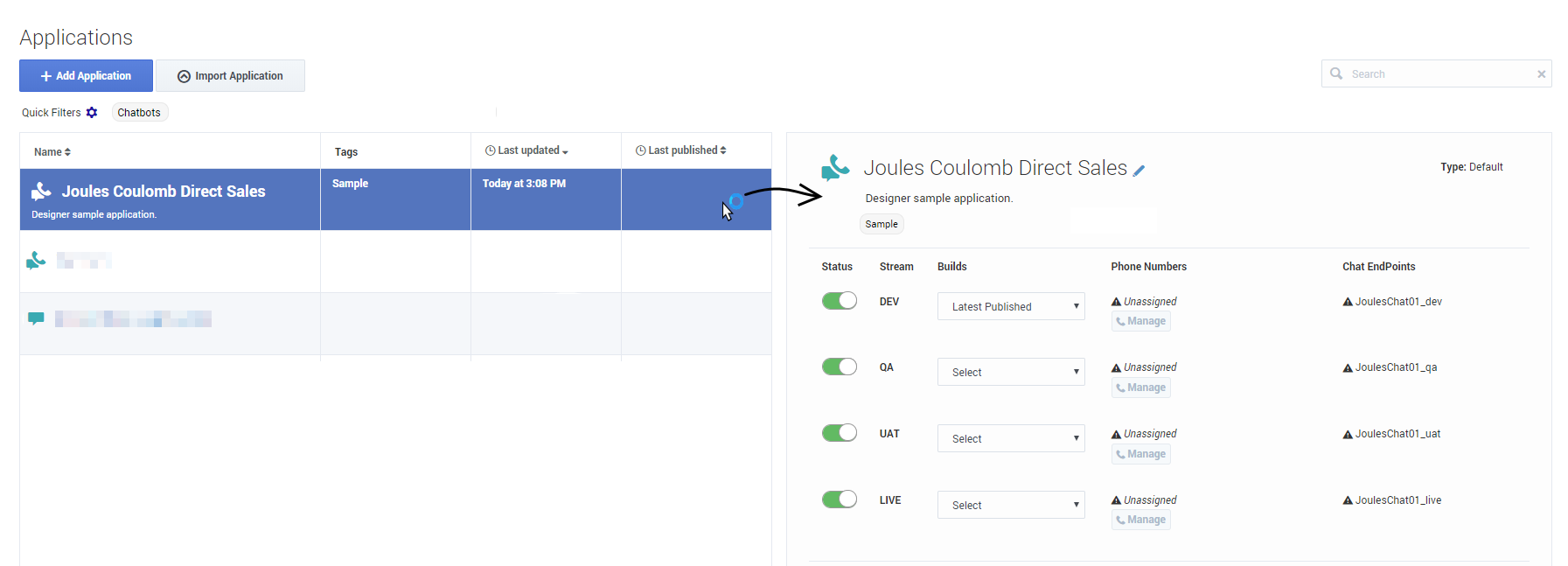Click the Add Application button
The image size is (1568, 566).
(86, 76)
